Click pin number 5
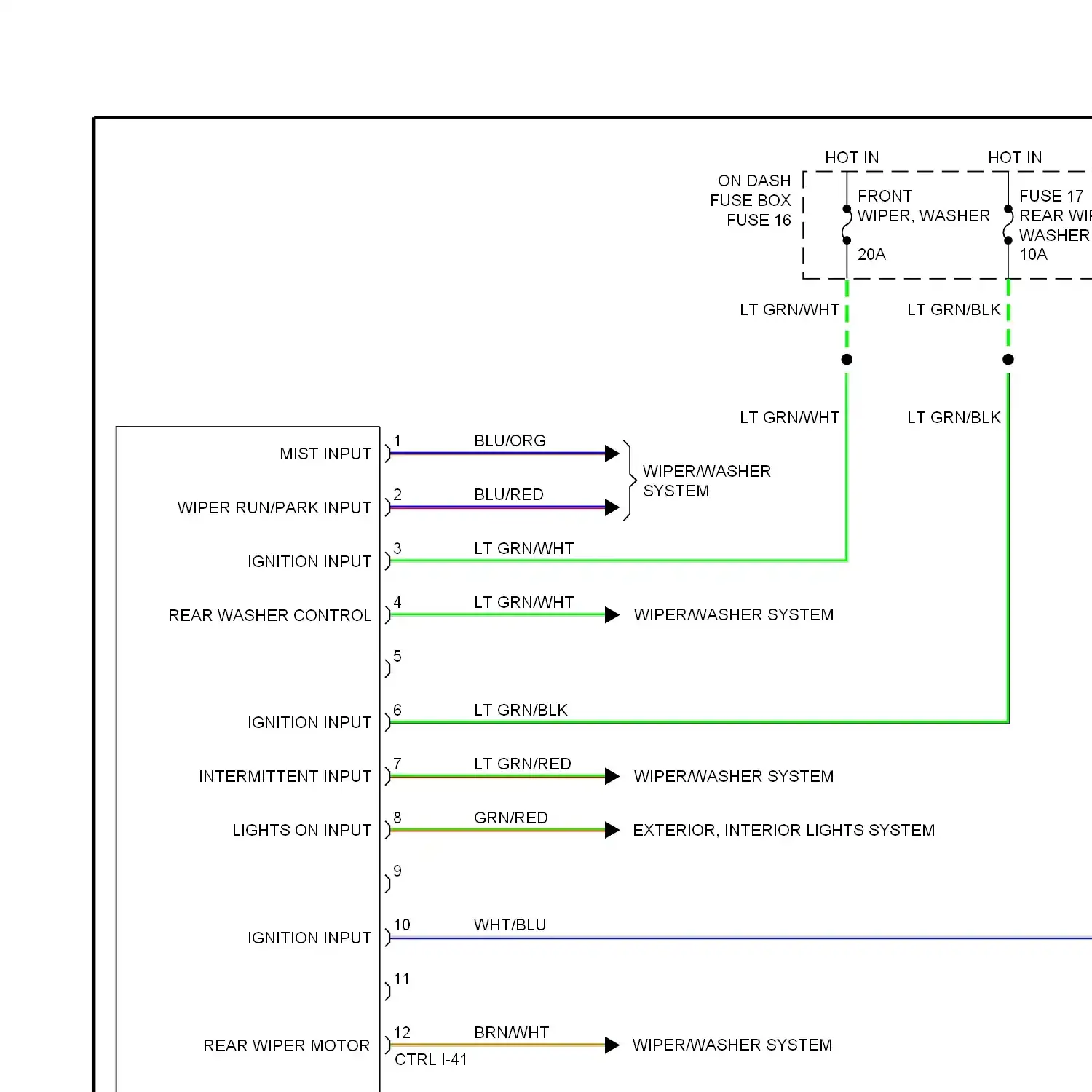 tap(397, 656)
